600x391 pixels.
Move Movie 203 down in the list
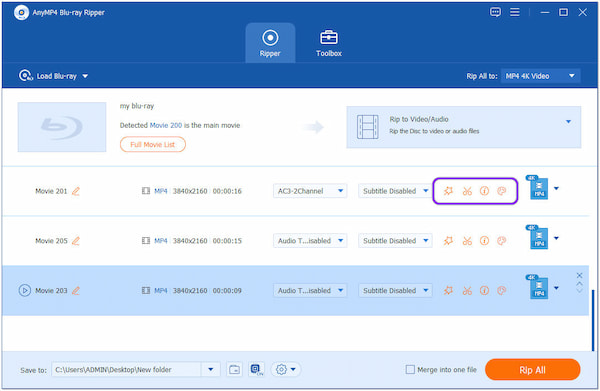(x=579, y=291)
